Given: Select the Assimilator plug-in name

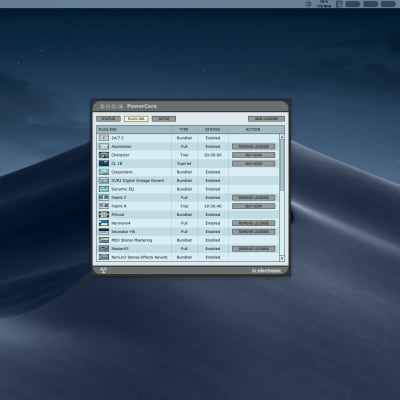Looking at the screenshot, I should [121, 146].
